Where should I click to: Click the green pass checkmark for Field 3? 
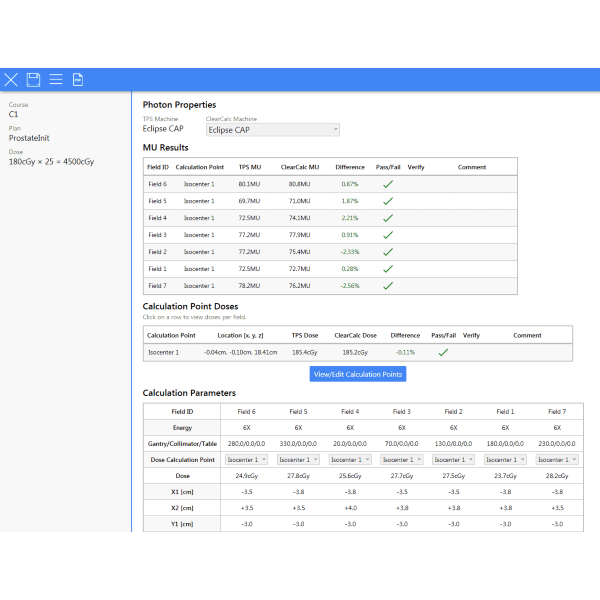[388, 235]
